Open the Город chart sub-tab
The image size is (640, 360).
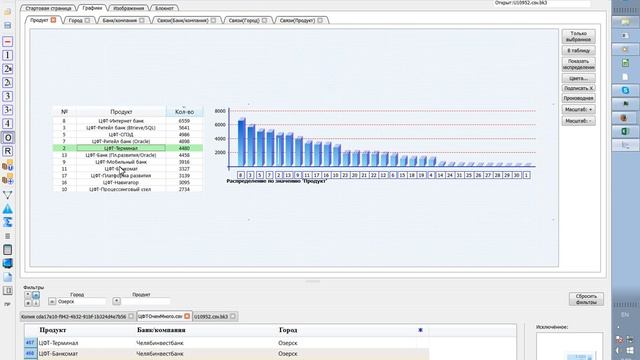click(x=76, y=20)
